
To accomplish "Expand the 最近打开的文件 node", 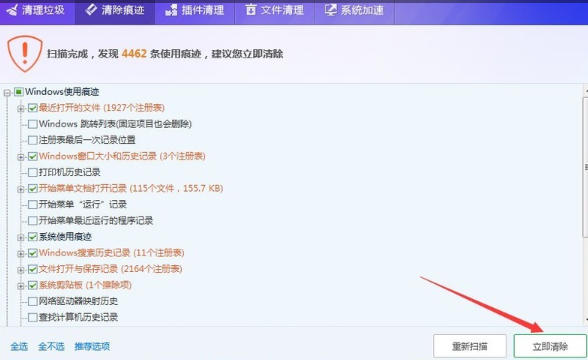I will 21,109.
